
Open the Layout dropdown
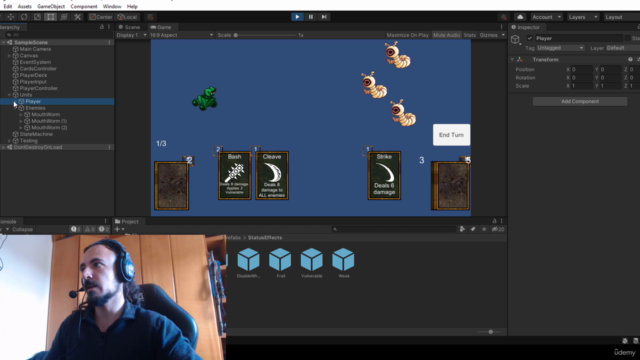click(621, 17)
